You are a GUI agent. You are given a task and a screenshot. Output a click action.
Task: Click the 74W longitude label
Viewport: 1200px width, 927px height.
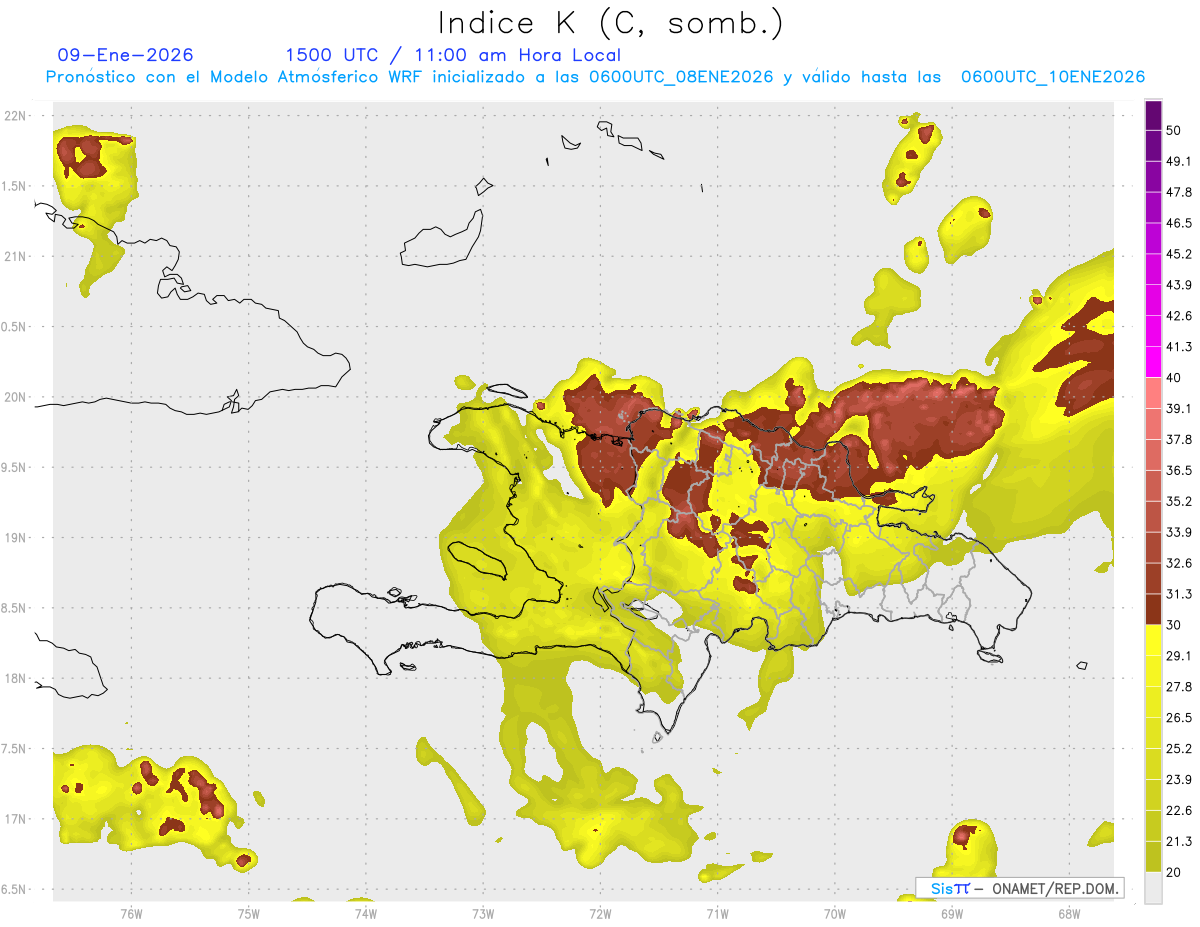[365, 913]
